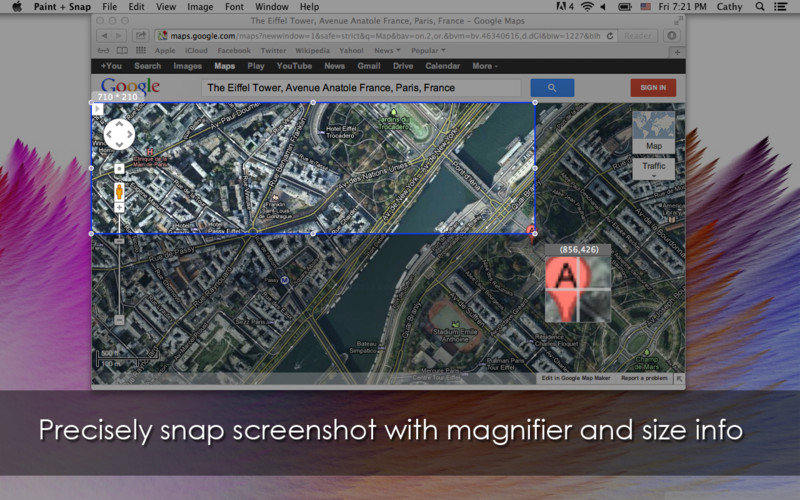Switch to Map view thumbnail

pyautogui.click(x=654, y=133)
